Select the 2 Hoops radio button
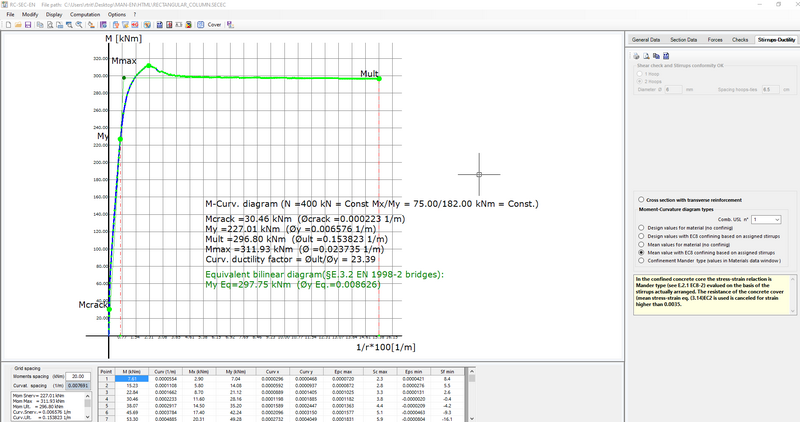Image resolution: width=800 pixels, height=422 pixels. 639,81
